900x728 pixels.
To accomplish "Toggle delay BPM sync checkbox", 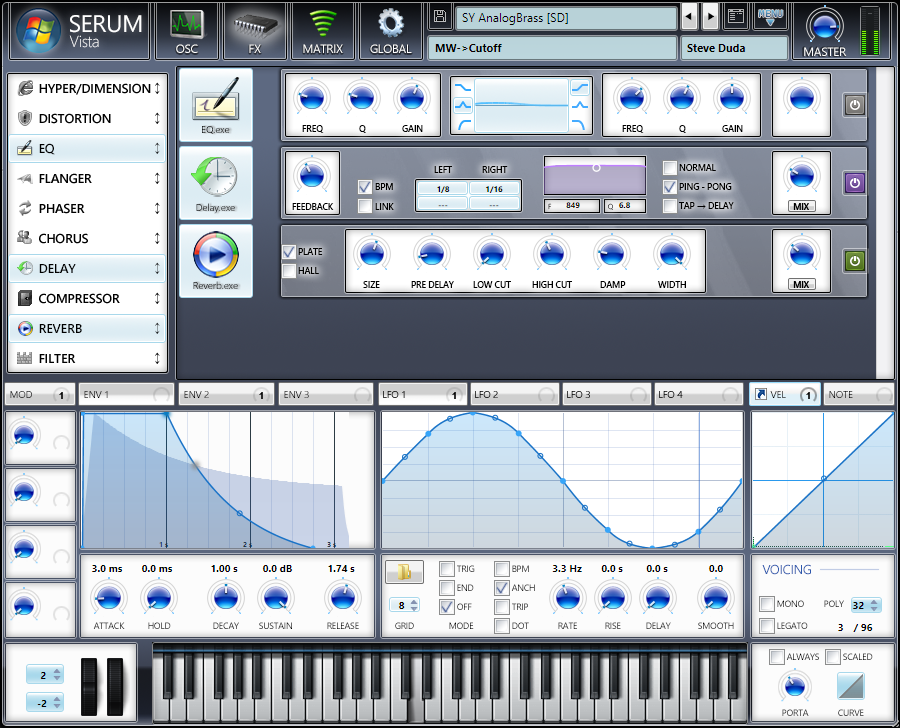I will click(x=364, y=187).
